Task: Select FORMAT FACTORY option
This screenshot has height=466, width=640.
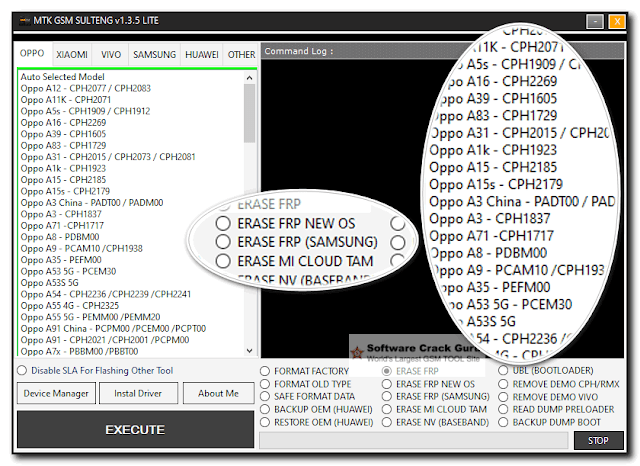Action: pos(304,371)
